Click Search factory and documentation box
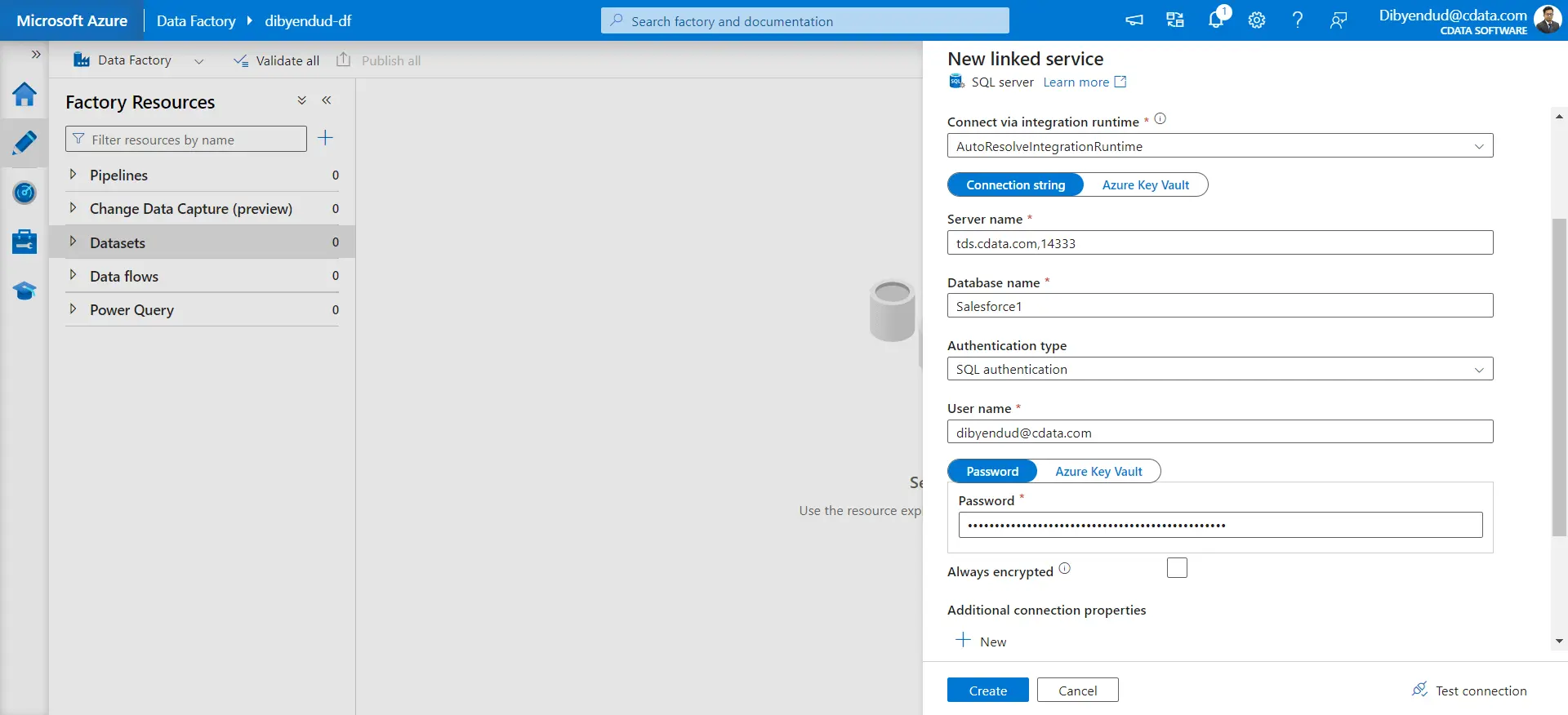 pyautogui.click(x=805, y=21)
